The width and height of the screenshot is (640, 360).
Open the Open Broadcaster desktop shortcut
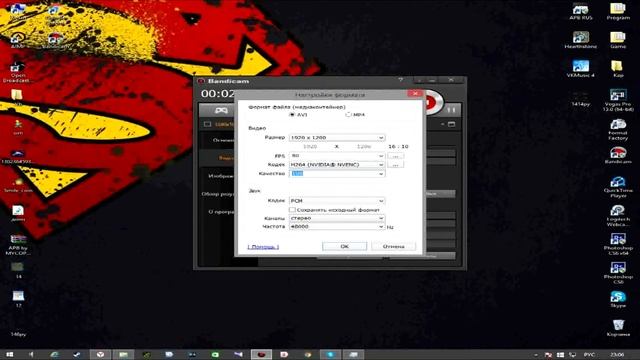point(18,73)
